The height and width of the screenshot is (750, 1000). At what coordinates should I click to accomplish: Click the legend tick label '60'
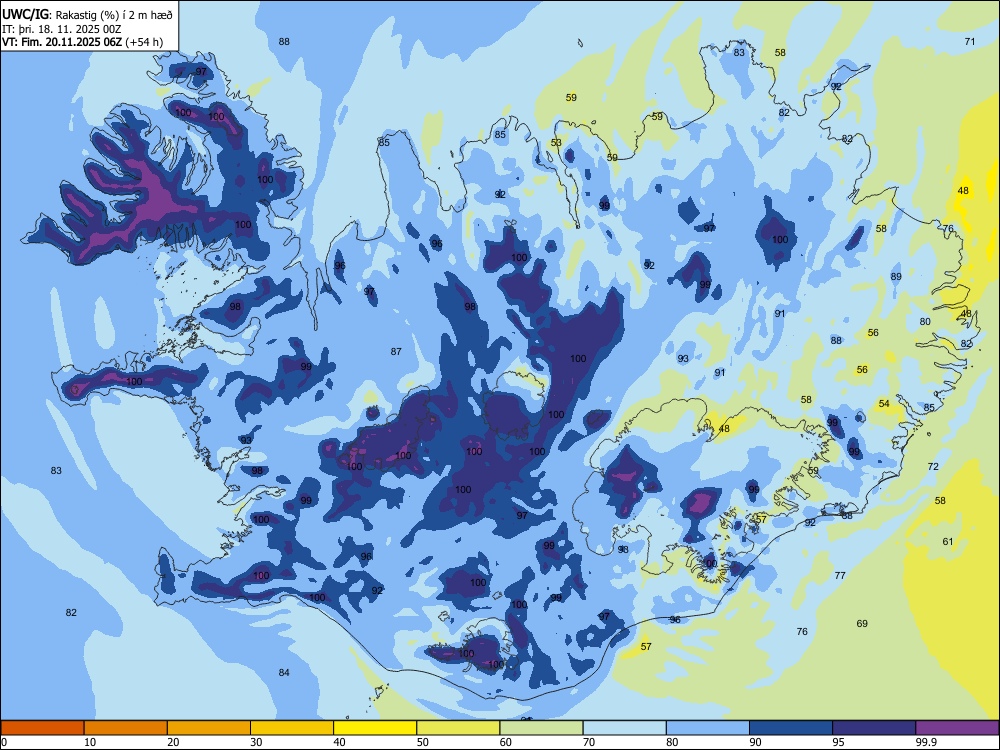(x=506, y=742)
